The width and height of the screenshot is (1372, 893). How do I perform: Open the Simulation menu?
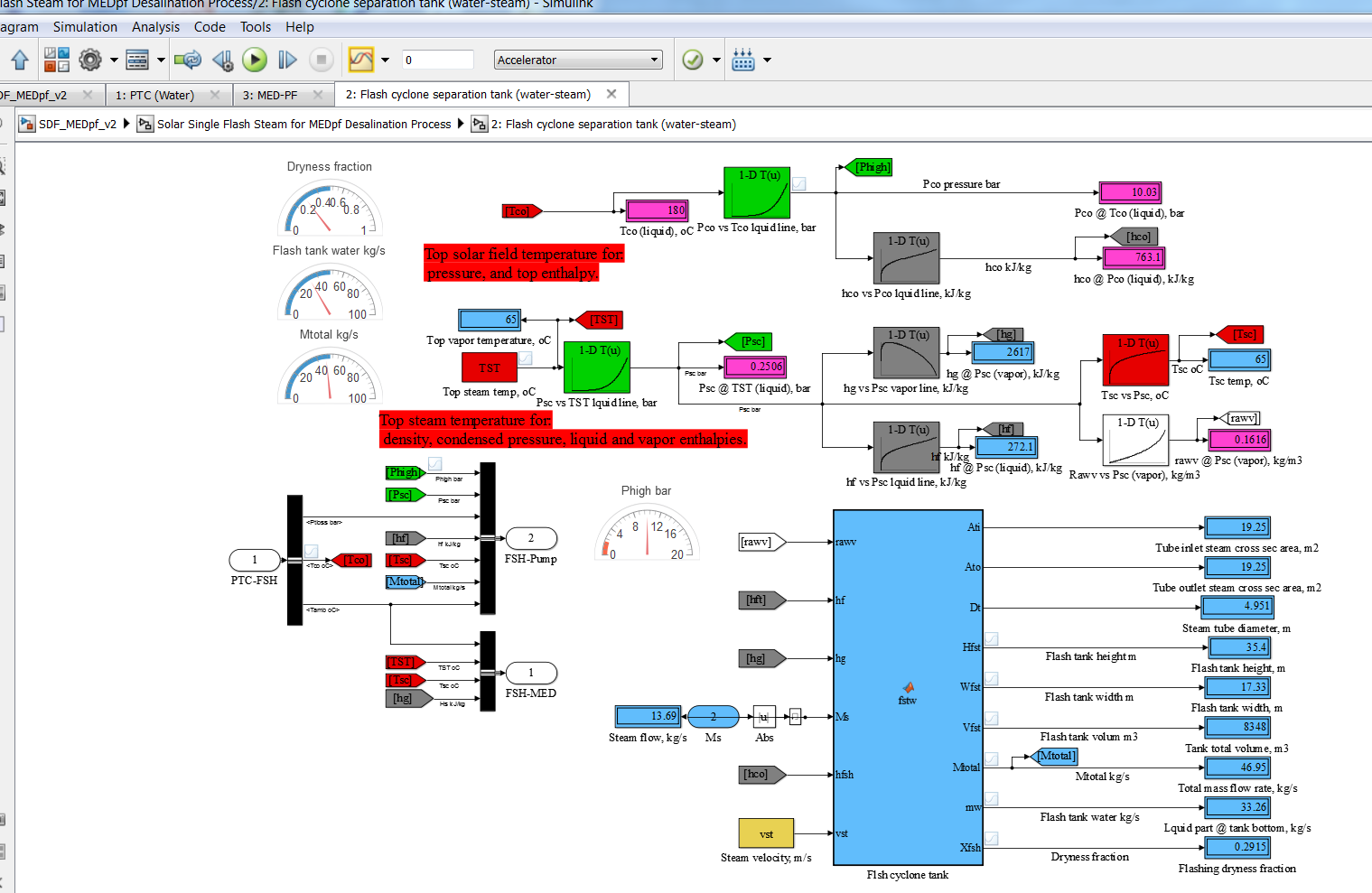pos(85,26)
